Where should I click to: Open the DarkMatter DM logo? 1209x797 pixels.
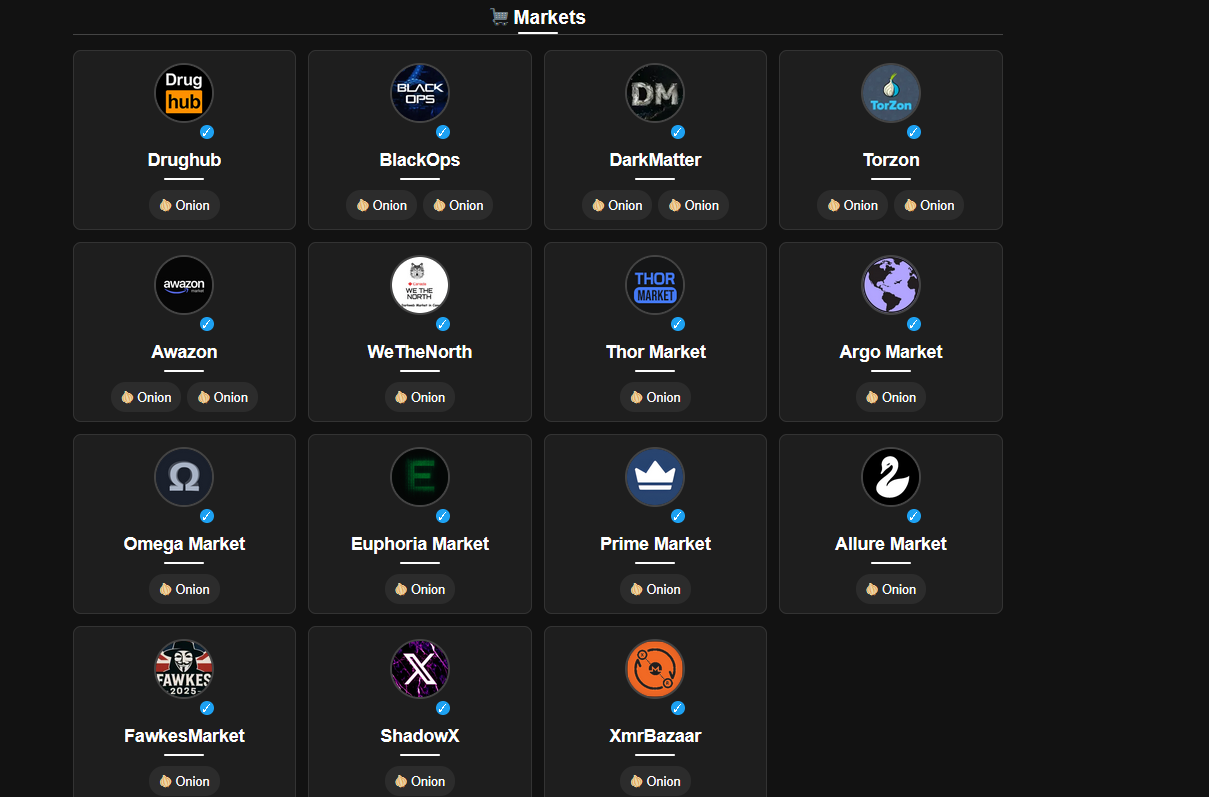point(655,93)
